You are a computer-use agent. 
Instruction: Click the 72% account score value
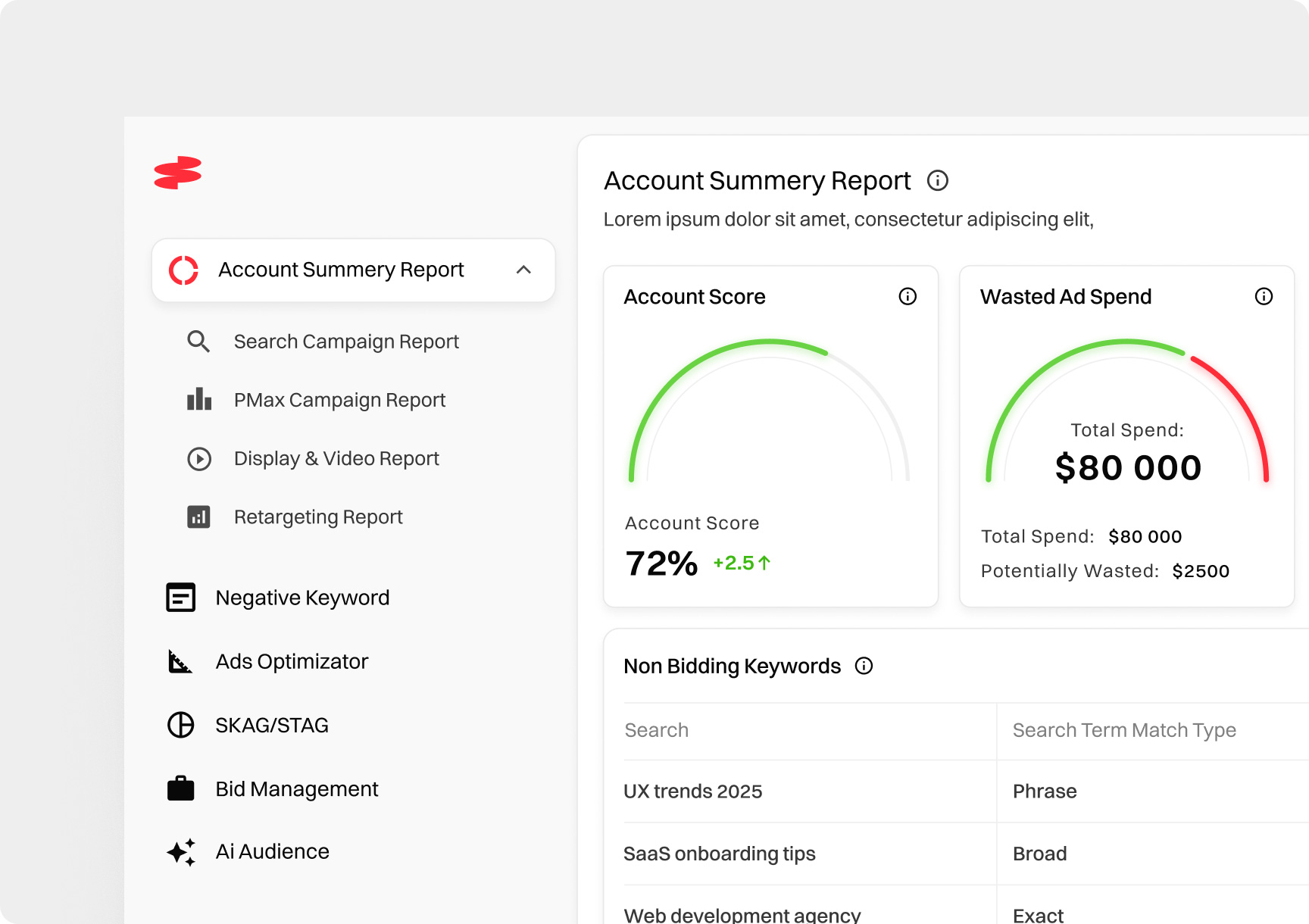(x=661, y=563)
